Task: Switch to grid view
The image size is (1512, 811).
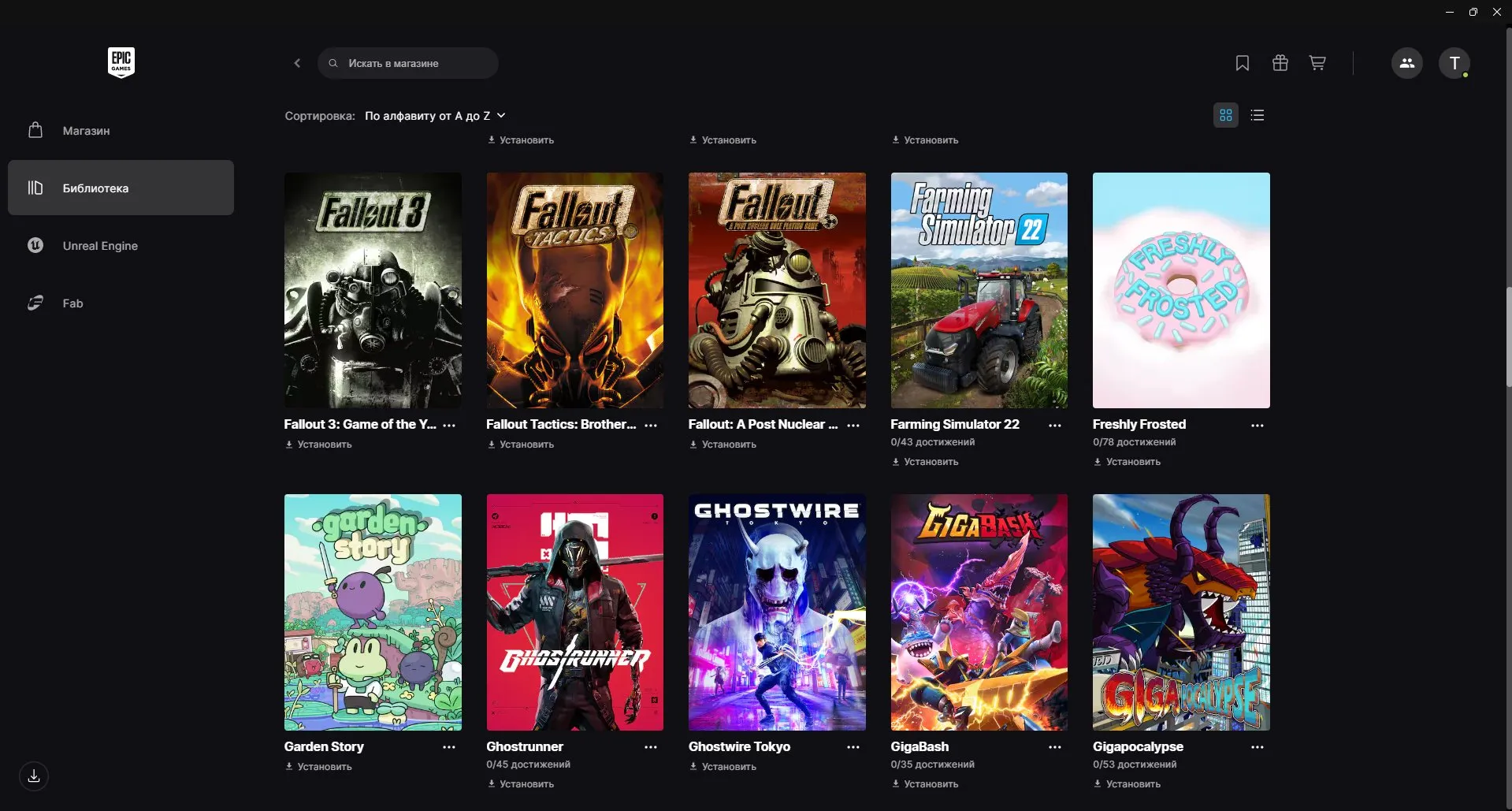Action: [x=1226, y=115]
